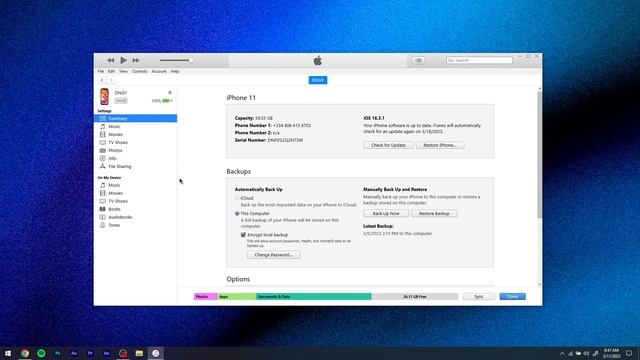
Task: Click the Restore Backup button
Action: (x=434, y=213)
